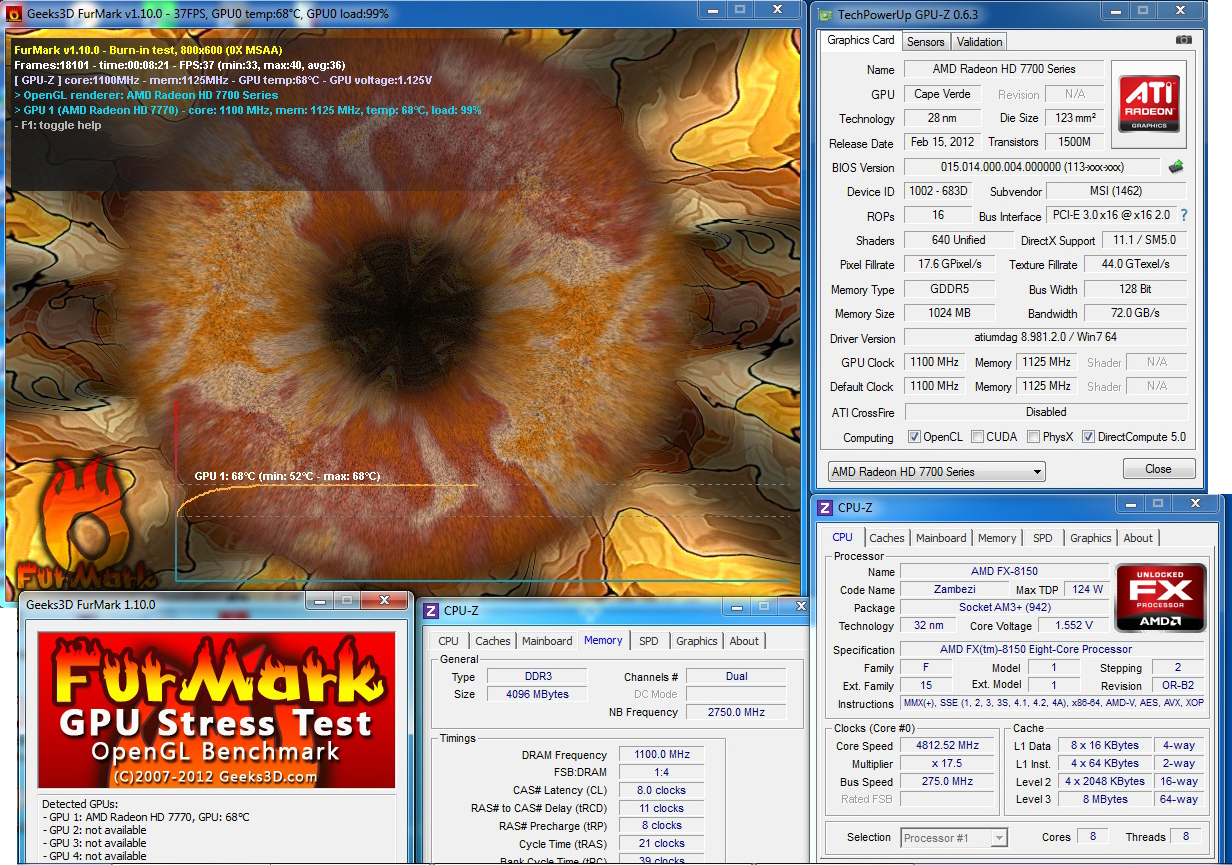Screen dimensions: 1232x865
Task: Click CPU-Z icon in Memory window title
Action: pyautogui.click(x=430, y=610)
